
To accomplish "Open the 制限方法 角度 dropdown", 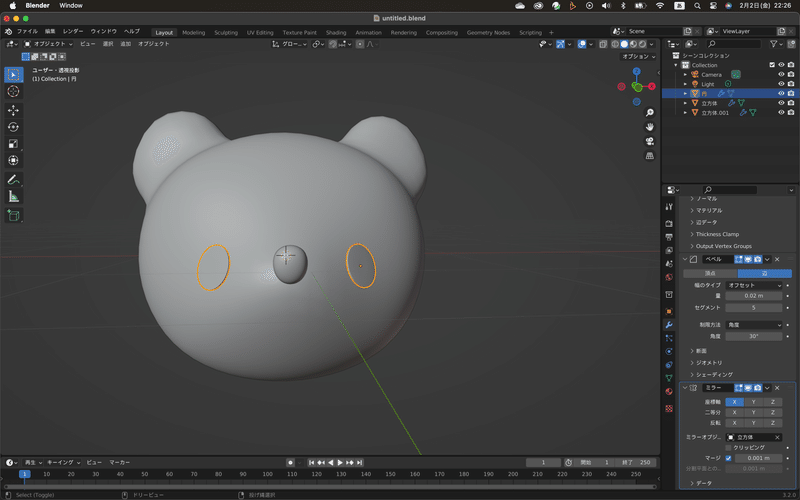I will [x=754, y=325].
